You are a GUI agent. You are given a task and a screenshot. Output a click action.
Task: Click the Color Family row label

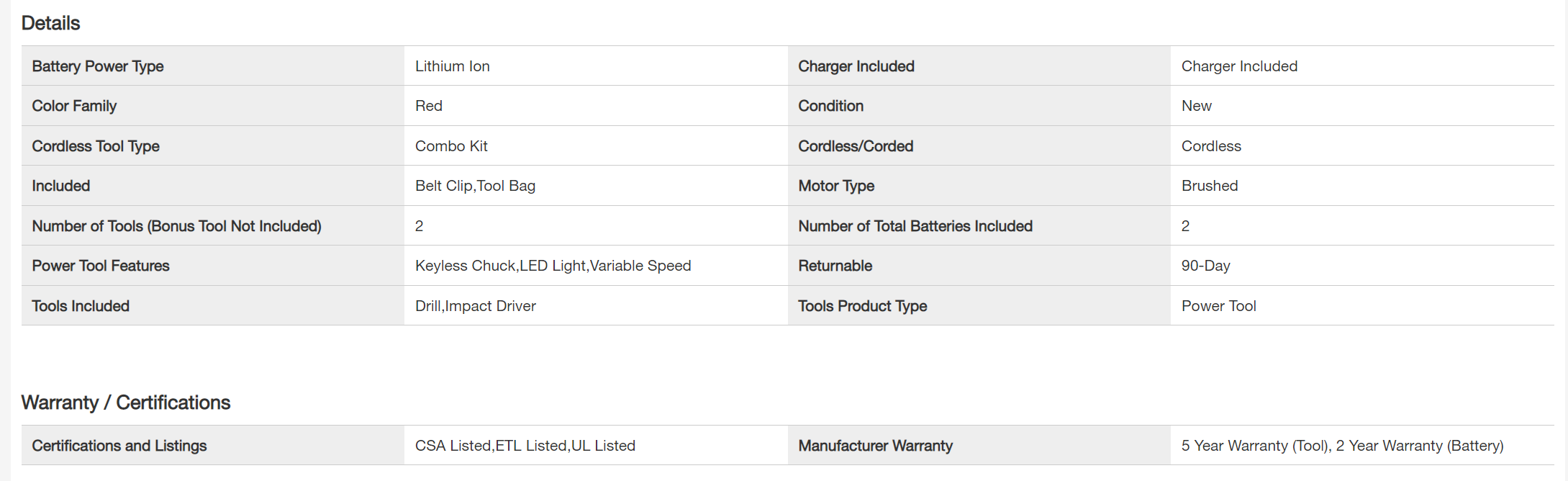pyautogui.click(x=74, y=106)
